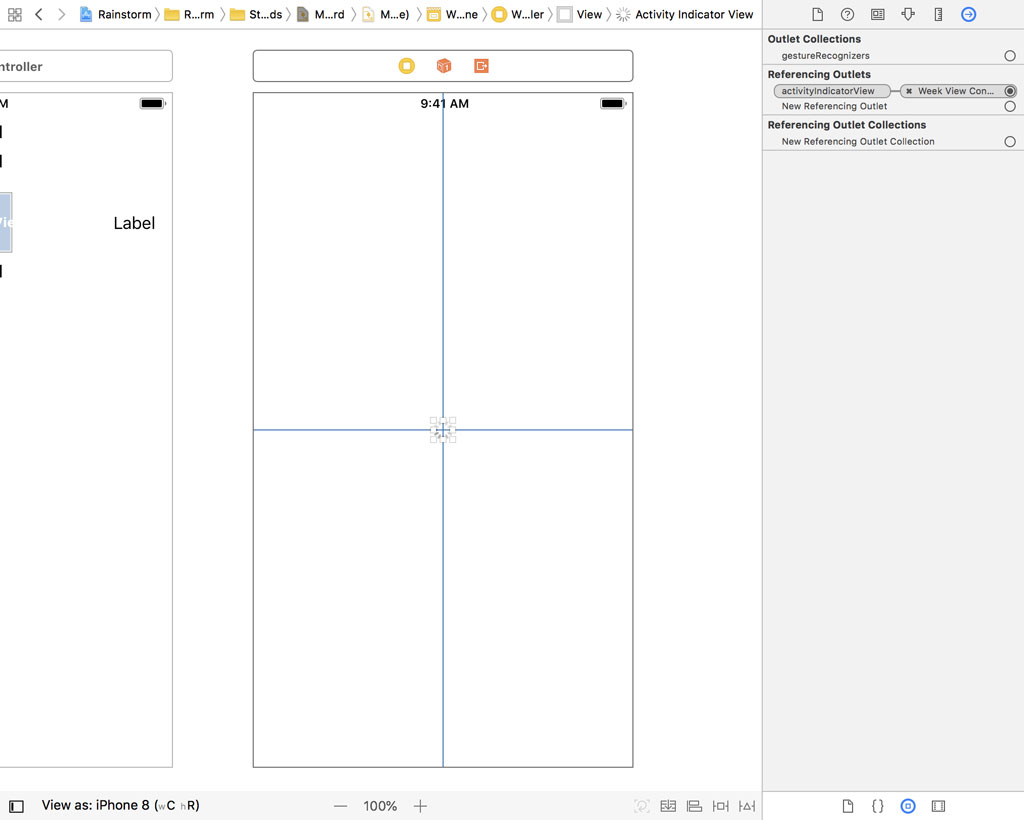This screenshot has height=820, width=1024.
Task: Add a New Referencing Outlet Collection
Action: pos(1008,141)
